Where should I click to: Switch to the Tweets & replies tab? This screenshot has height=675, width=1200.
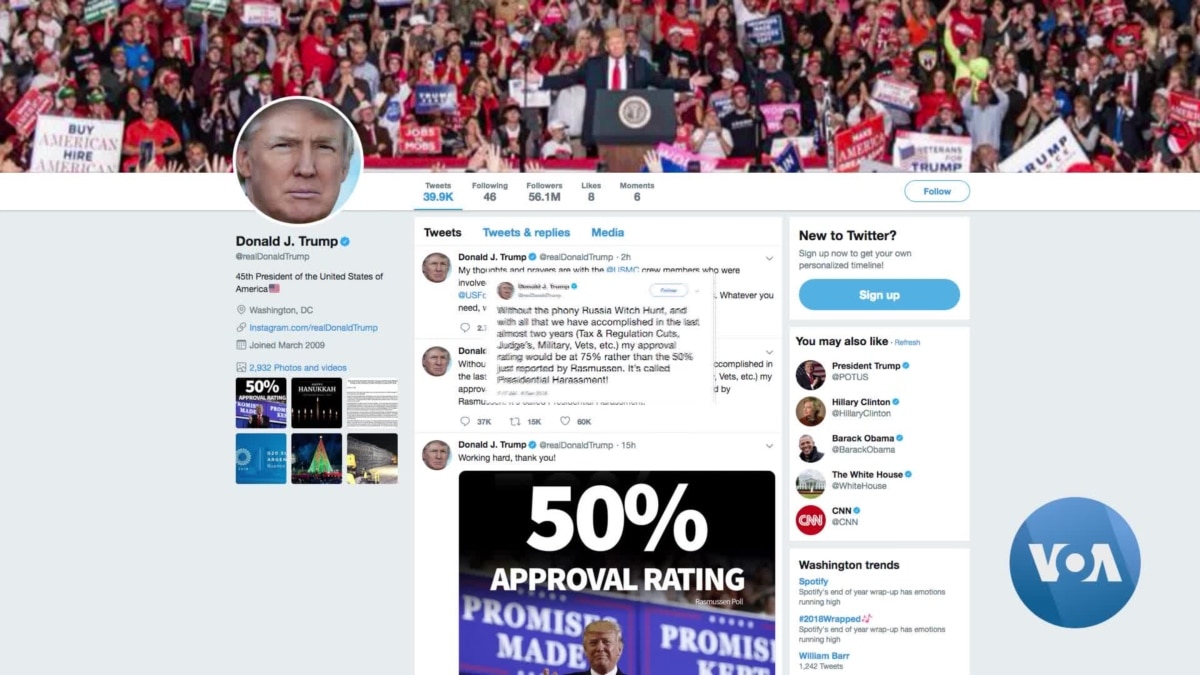tap(526, 232)
